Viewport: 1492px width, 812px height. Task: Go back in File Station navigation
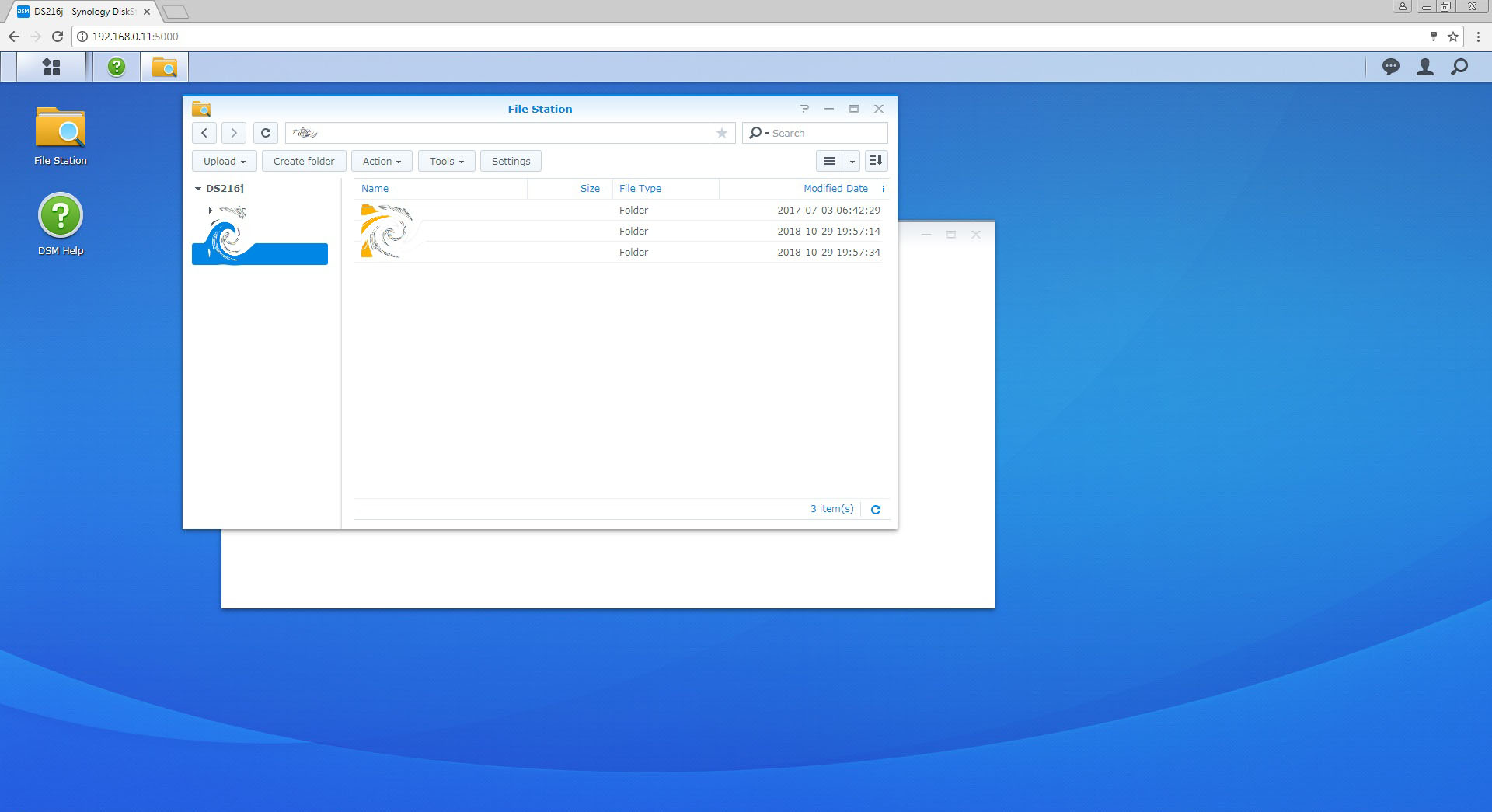tap(204, 133)
